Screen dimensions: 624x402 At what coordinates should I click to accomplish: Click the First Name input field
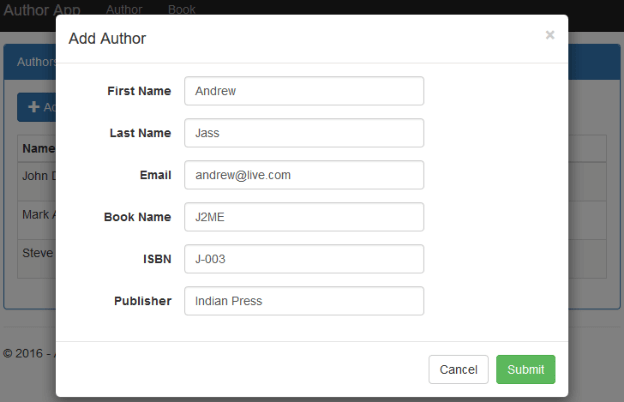pyautogui.click(x=304, y=91)
